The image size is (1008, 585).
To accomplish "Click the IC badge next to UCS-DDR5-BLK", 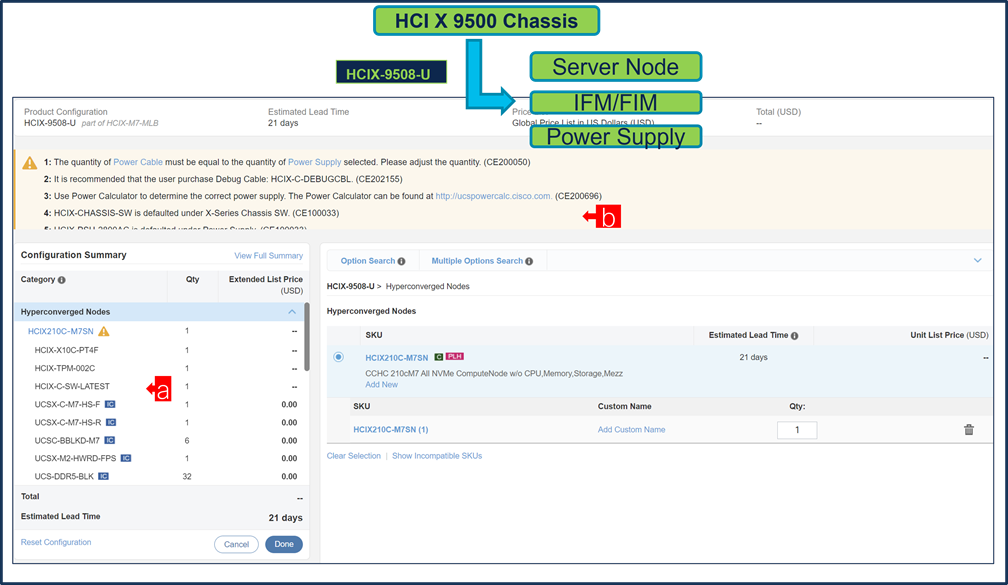I will pyautogui.click(x=103, y=476).
